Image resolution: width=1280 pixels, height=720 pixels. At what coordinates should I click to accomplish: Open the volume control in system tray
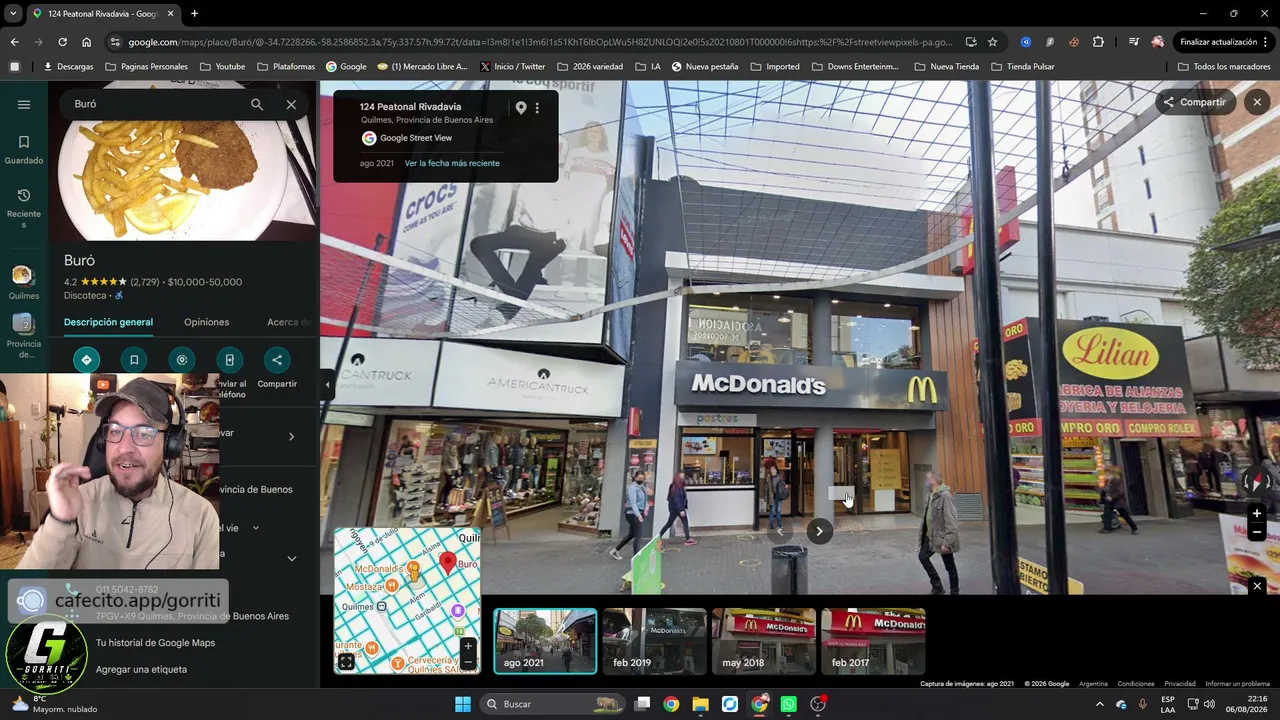coord(1209,704)
